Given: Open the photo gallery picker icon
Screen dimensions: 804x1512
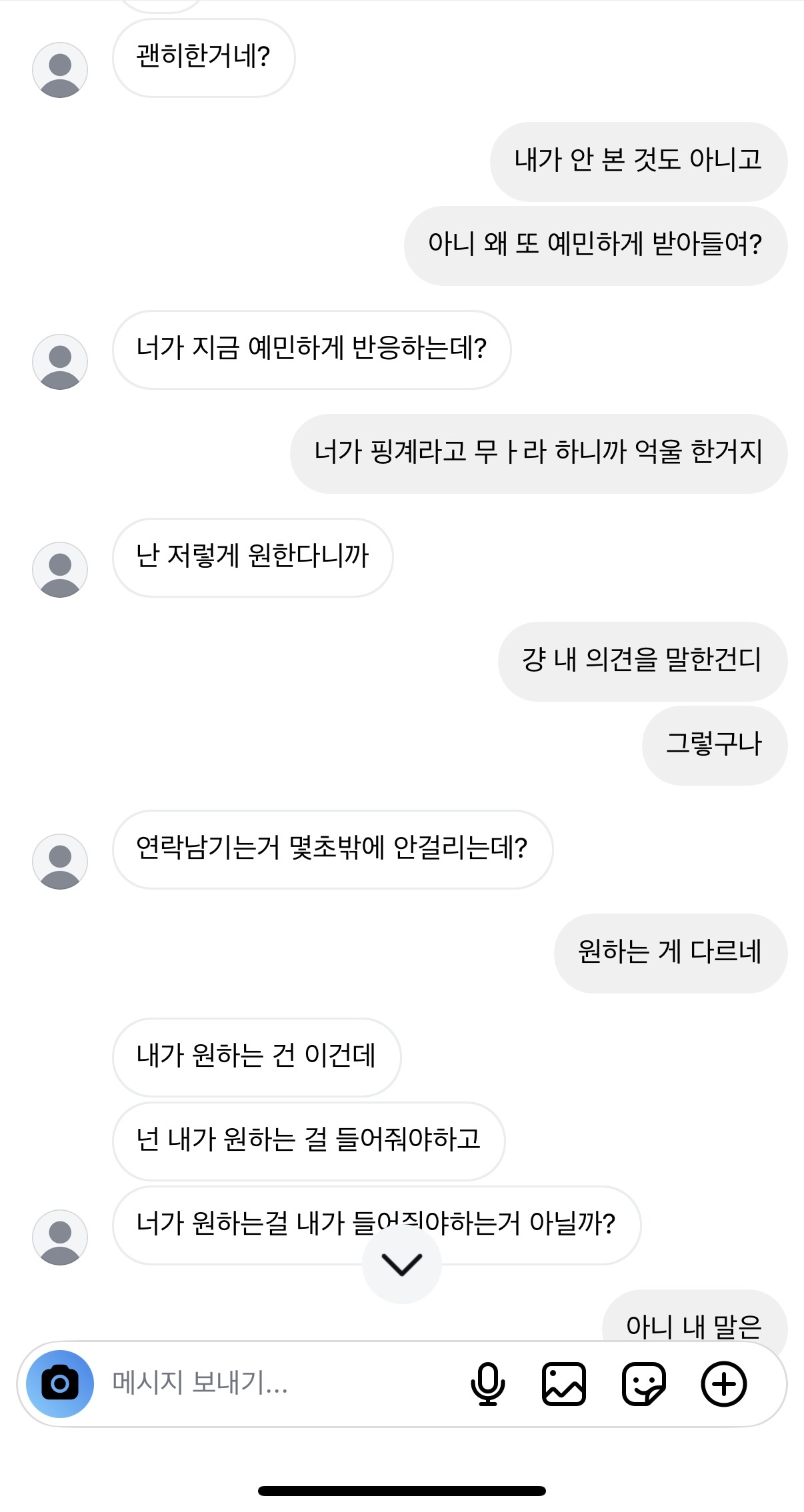Looking at the screenshot, I should [564, 1384].
